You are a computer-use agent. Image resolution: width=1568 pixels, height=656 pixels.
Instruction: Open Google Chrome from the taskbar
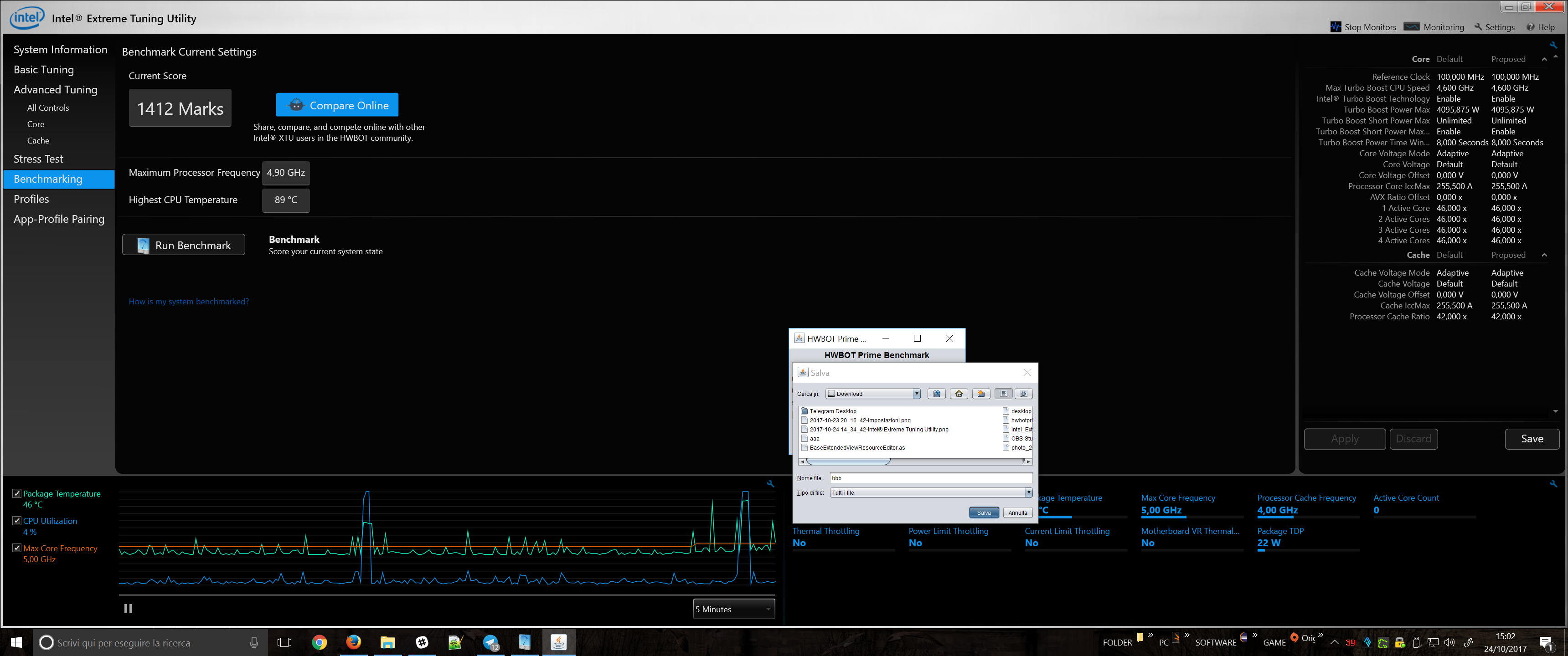point(319,642)
